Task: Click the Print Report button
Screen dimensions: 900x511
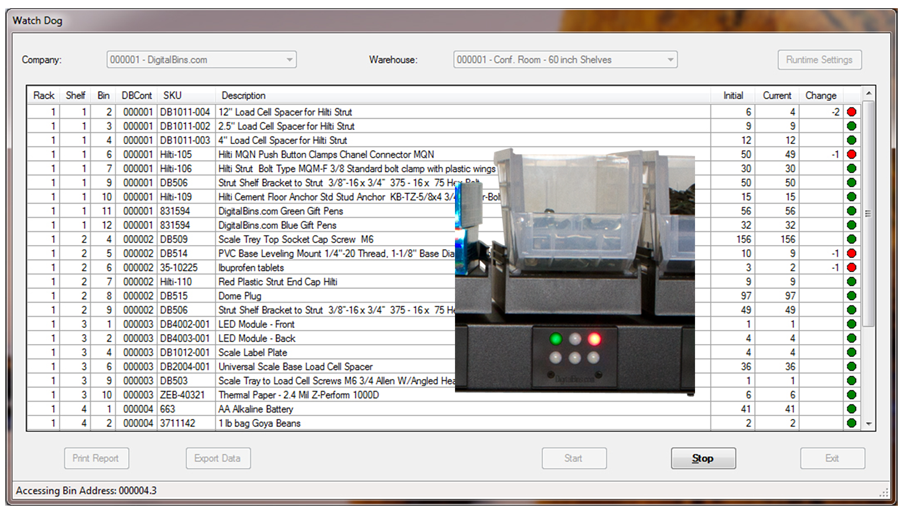Action: [96, 458]
